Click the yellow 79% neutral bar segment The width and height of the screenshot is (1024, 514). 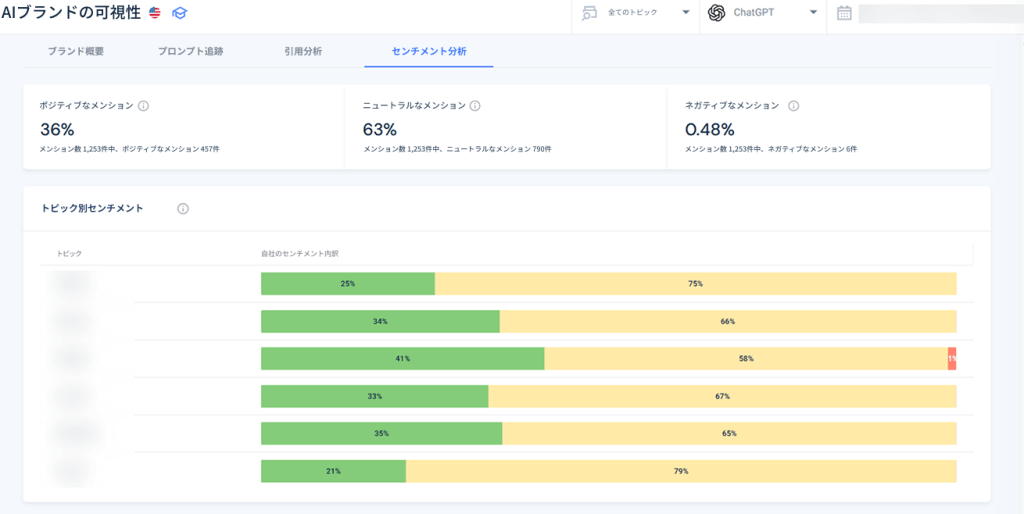681,471
